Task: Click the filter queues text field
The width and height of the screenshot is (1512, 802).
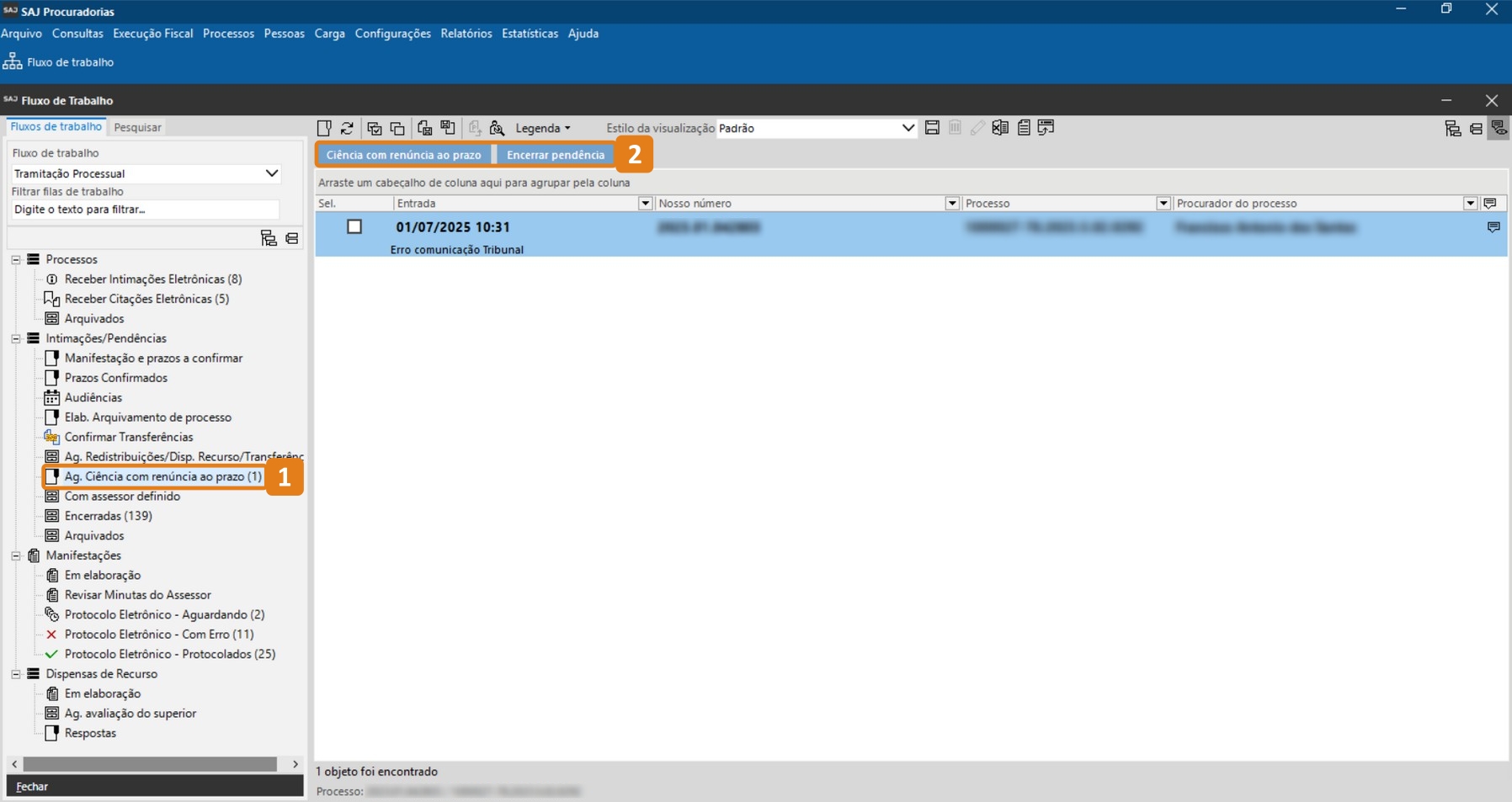Action: click(x=145, y=210)
